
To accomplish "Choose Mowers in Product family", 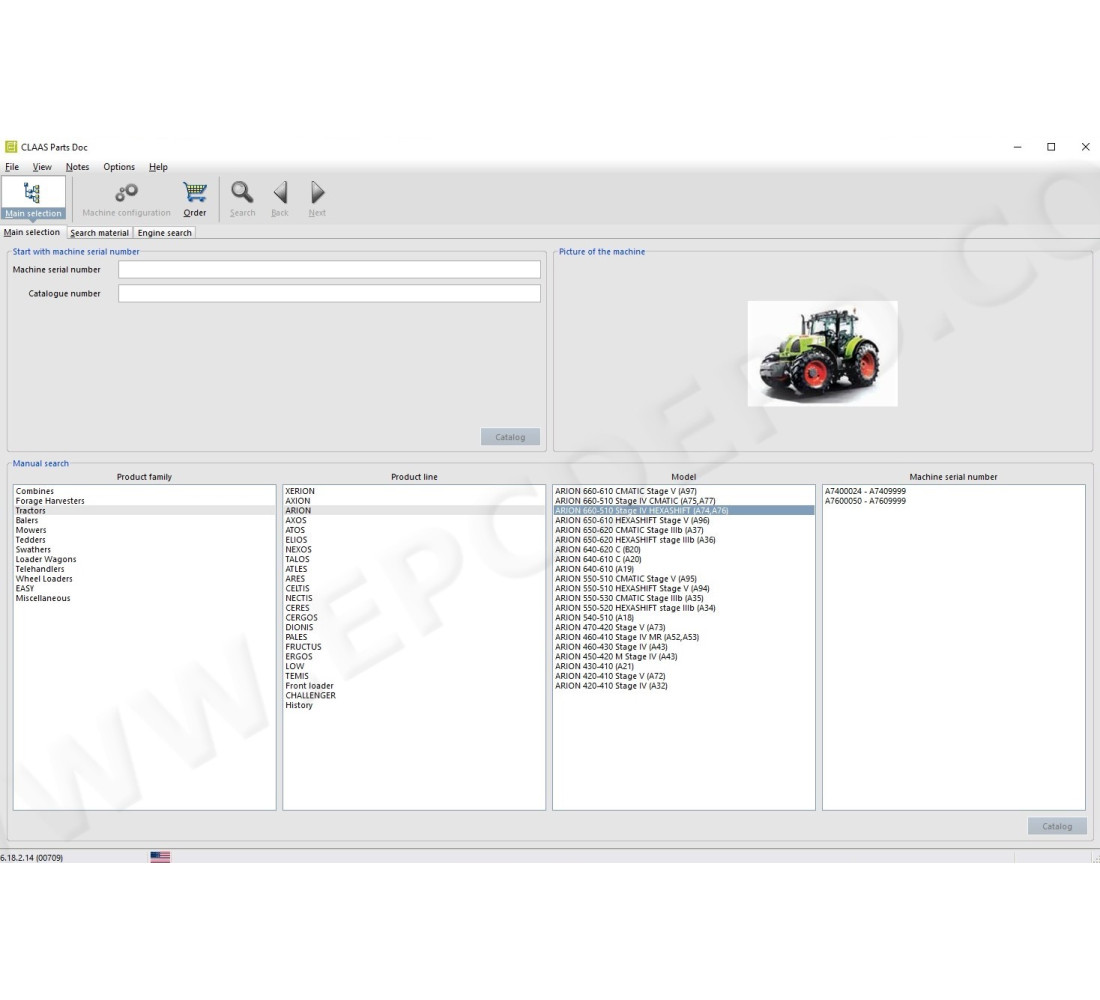I will pos(145,531).
